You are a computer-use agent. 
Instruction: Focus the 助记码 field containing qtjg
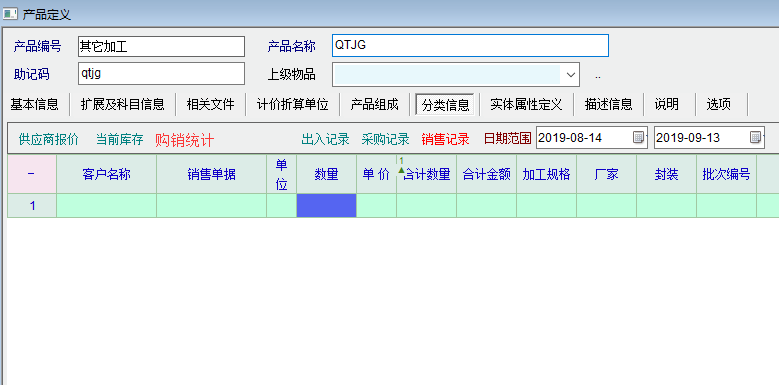pos(161,74)
